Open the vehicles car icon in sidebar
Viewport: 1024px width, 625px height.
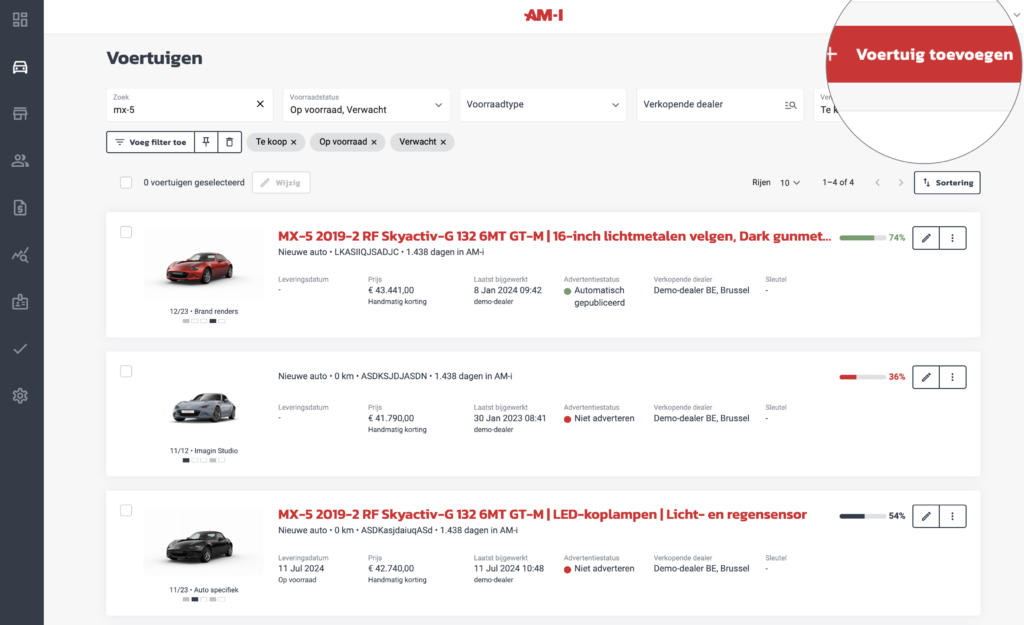pos(20,67)
